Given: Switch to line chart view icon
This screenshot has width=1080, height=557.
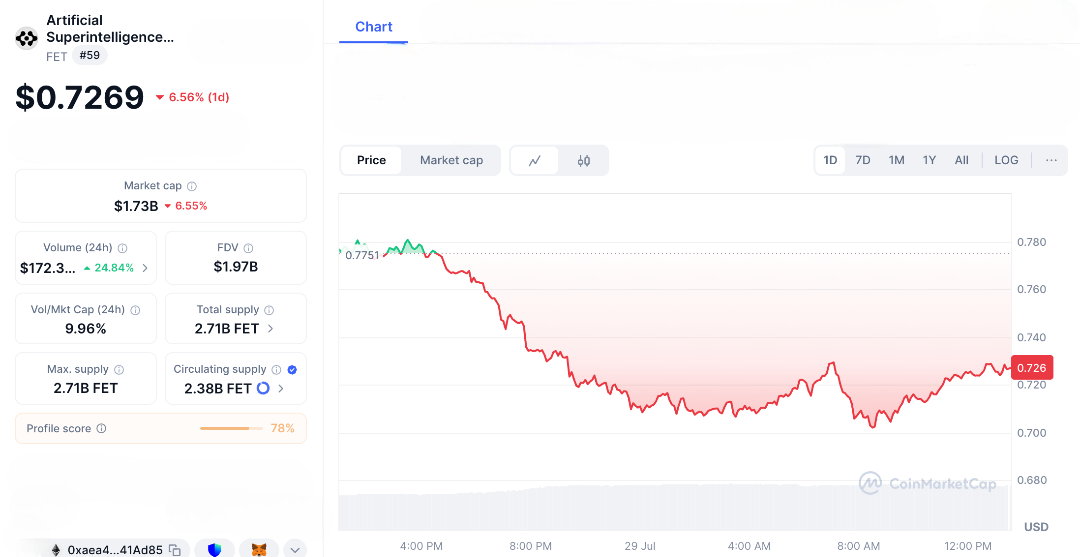Looking at the screenshot, I should coord(535,160).
